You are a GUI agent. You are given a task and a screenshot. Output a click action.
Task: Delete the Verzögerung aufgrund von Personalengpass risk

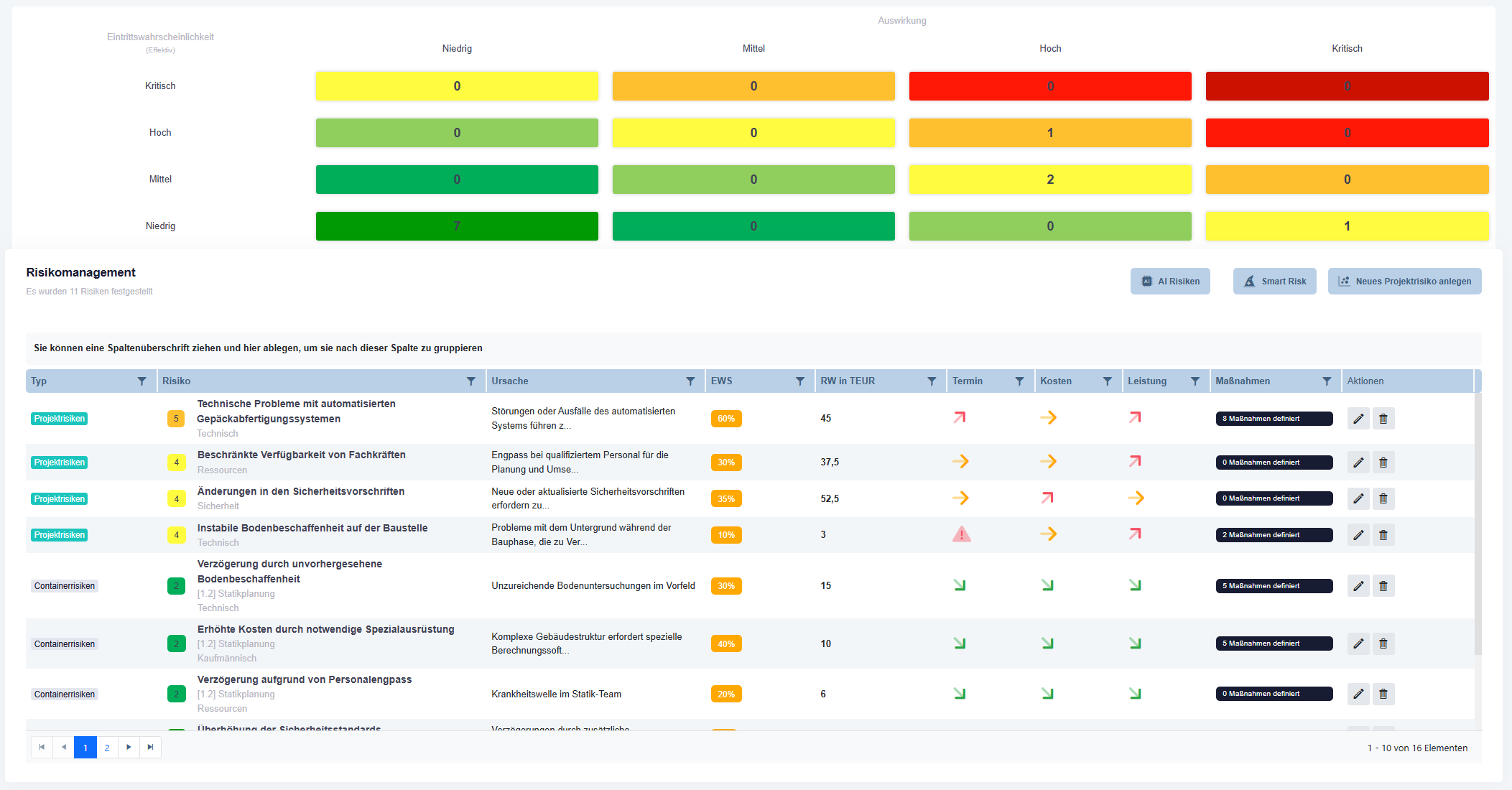point(1383,694)
